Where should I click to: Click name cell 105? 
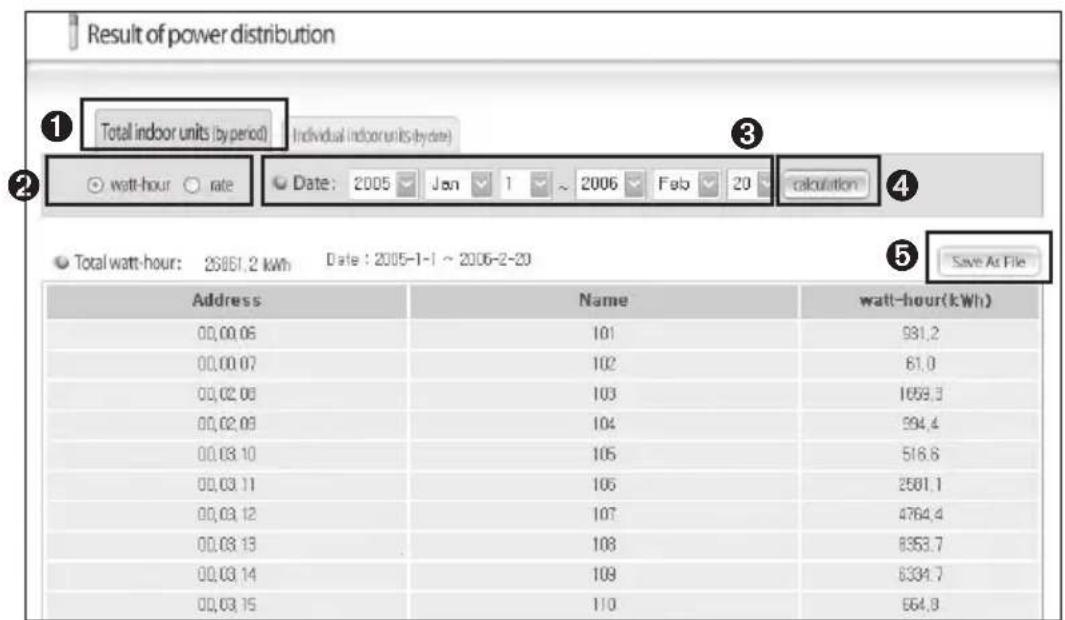click(x=604, y=454)
